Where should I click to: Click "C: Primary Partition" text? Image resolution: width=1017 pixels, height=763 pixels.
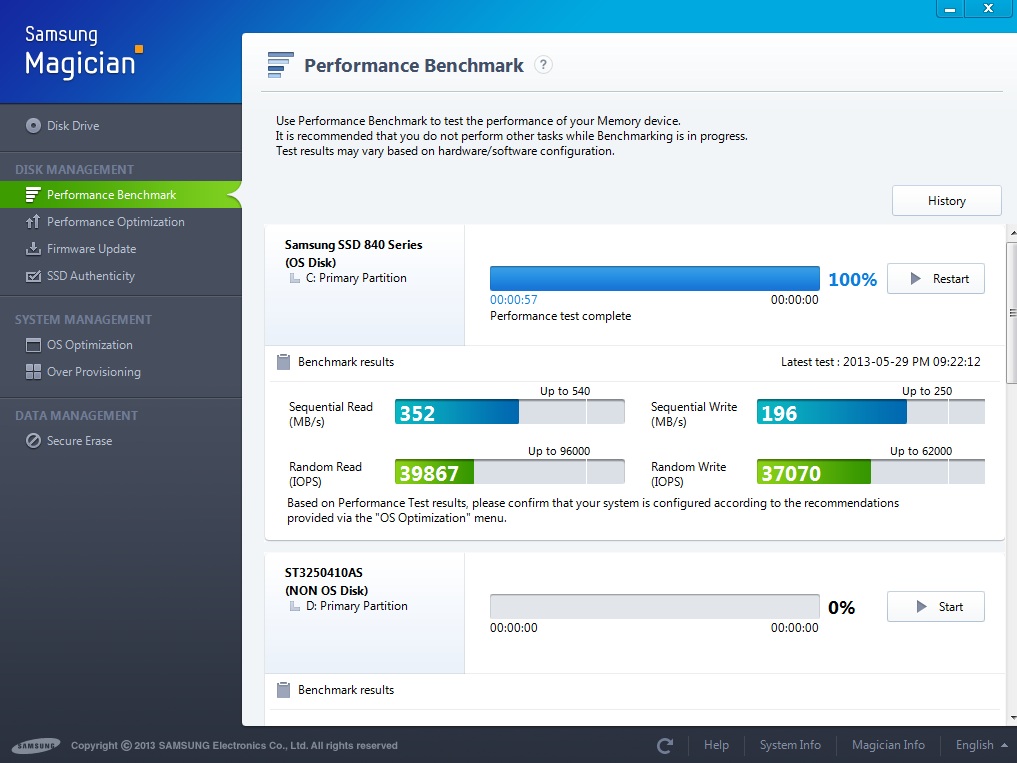[x=356, y=278]
